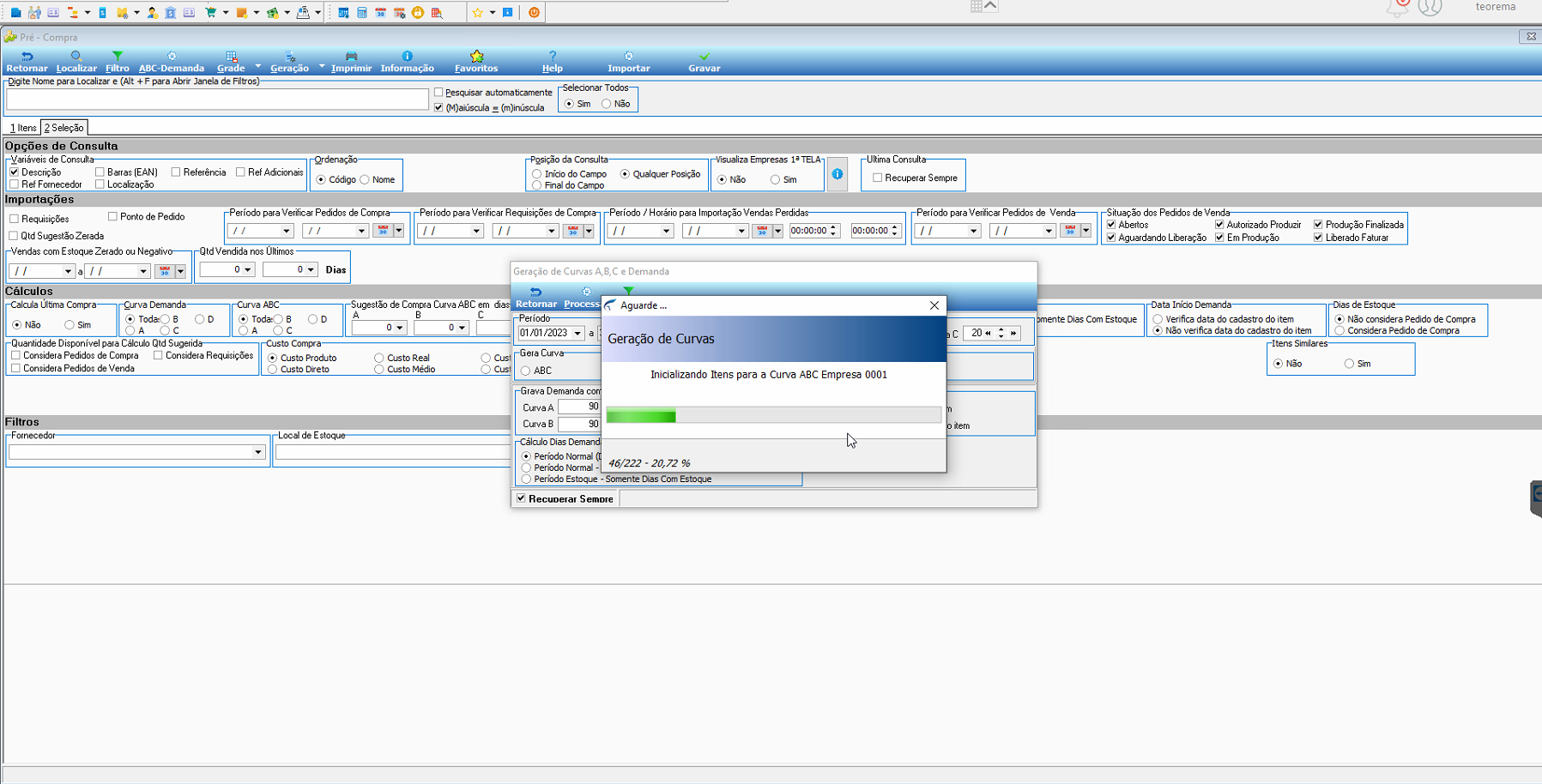
Task: Click the bank building icon in top toolbar
Action: pos(171,12)
